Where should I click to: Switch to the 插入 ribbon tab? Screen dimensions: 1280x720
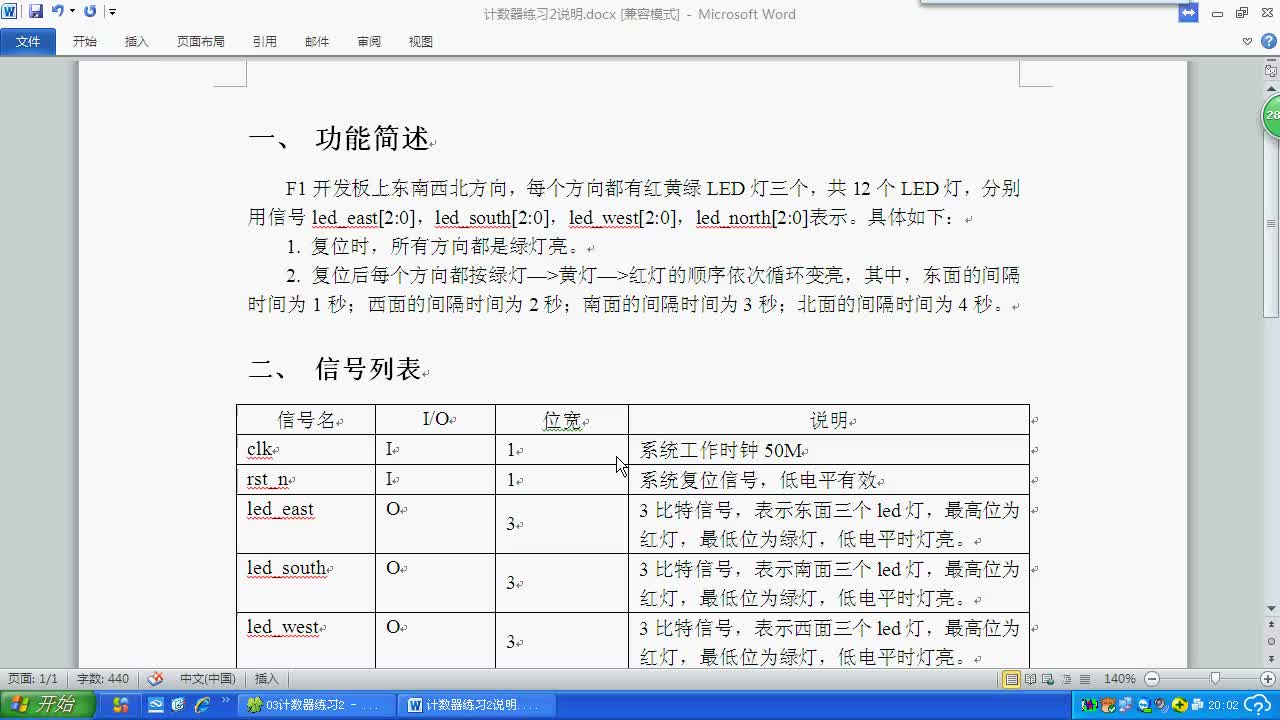point(137,41)
